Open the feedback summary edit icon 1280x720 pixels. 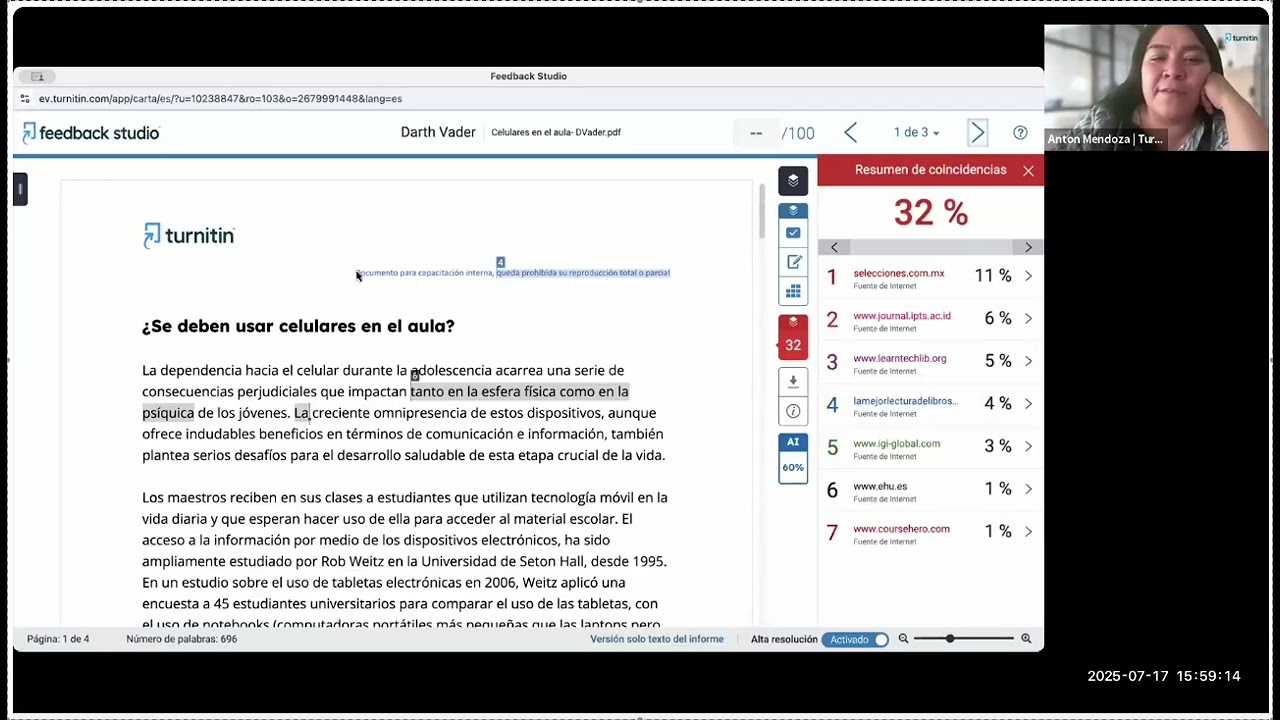click(x=793, y=262)
